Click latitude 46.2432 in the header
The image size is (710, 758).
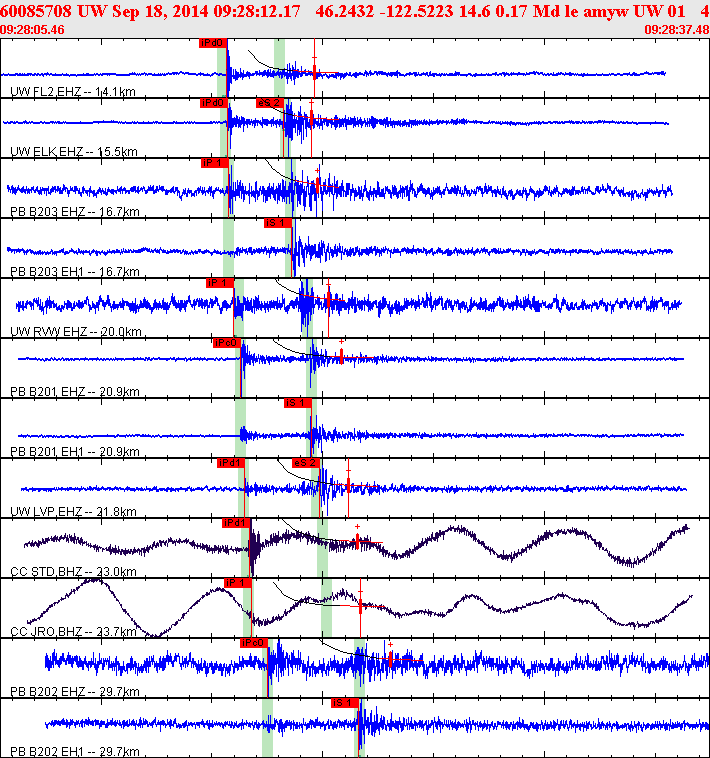point(345,11)
